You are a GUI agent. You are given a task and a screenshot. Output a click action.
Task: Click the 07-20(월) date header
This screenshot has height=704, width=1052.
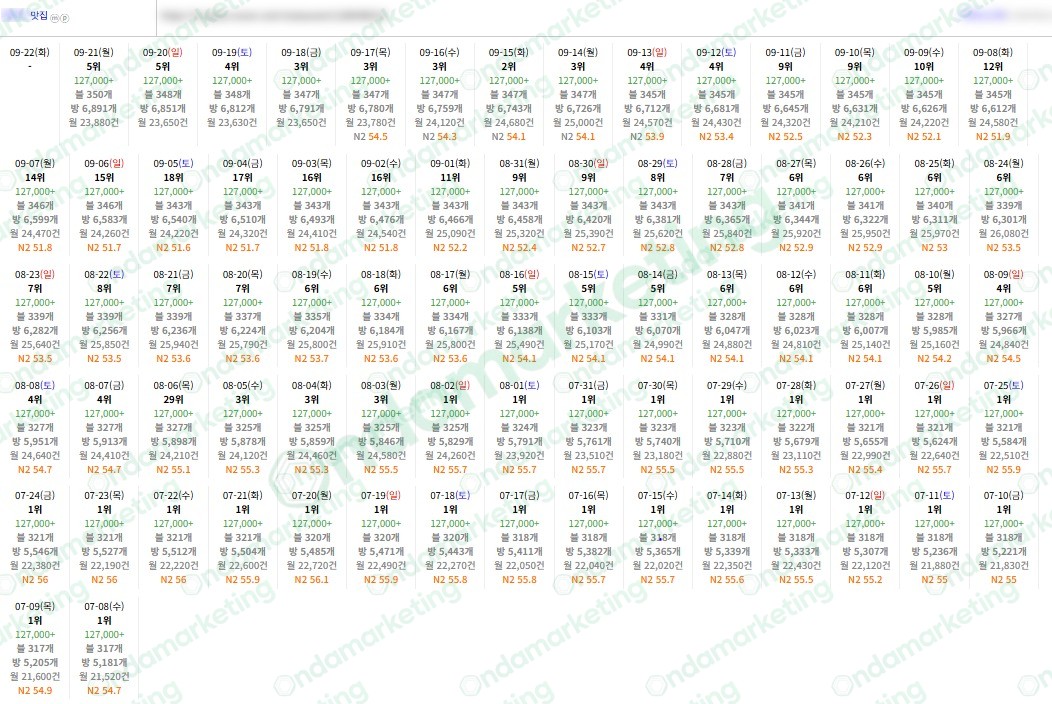312,495
